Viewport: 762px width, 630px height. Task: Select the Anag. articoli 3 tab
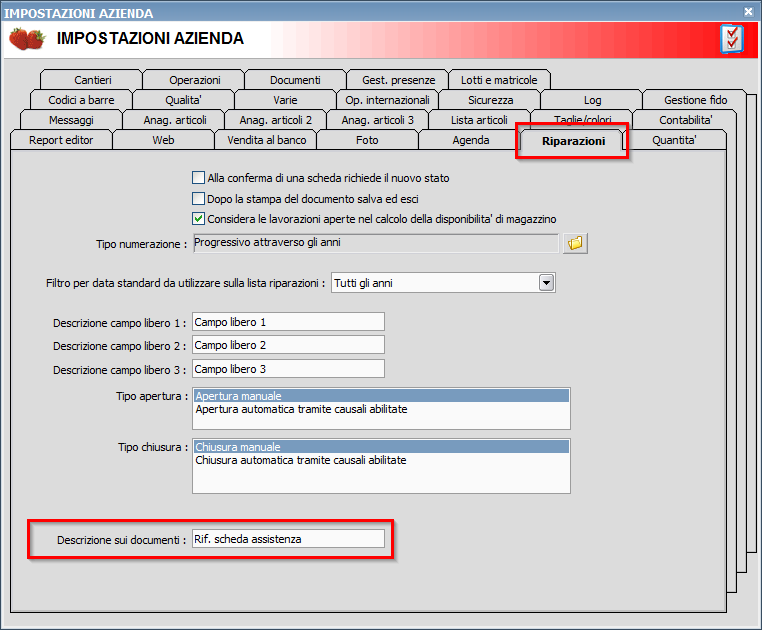click(378, 120)
